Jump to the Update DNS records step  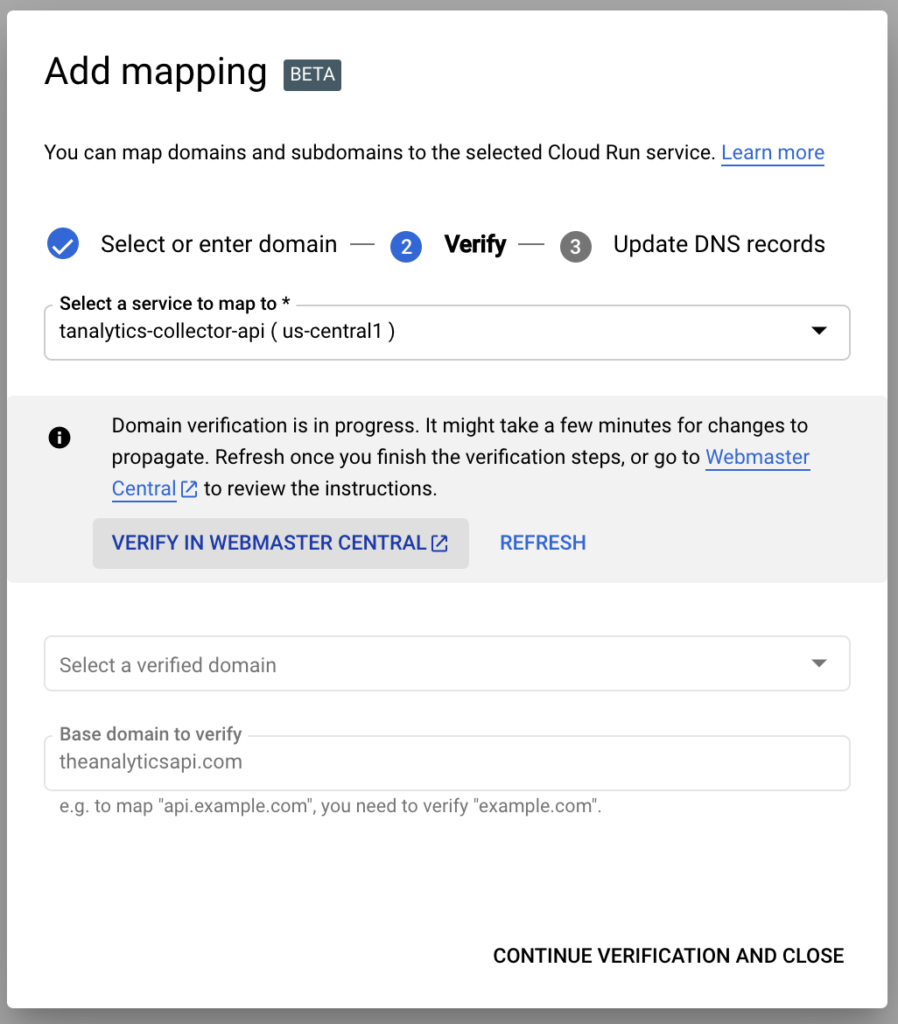coord(719,245)
